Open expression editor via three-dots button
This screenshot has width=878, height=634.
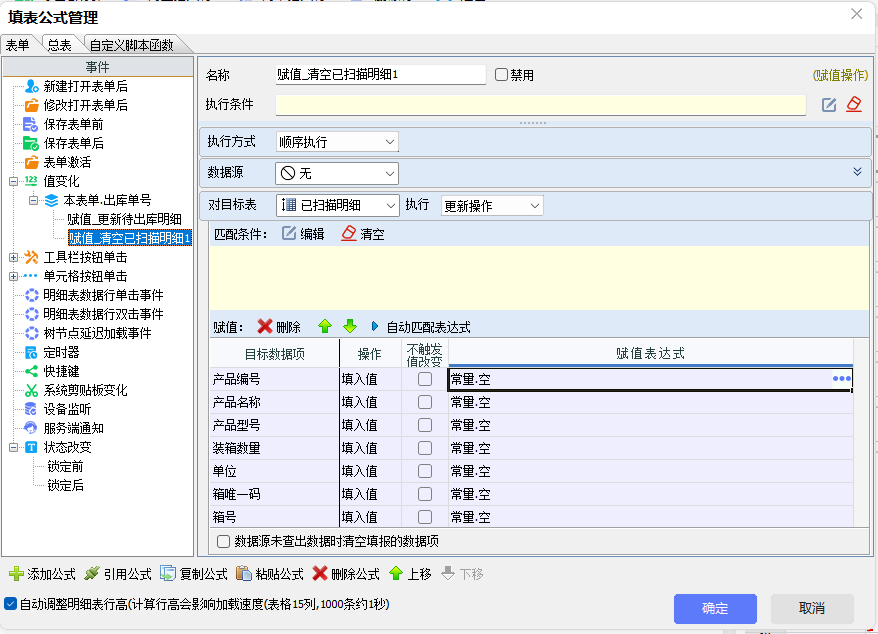tap(841, 379)
